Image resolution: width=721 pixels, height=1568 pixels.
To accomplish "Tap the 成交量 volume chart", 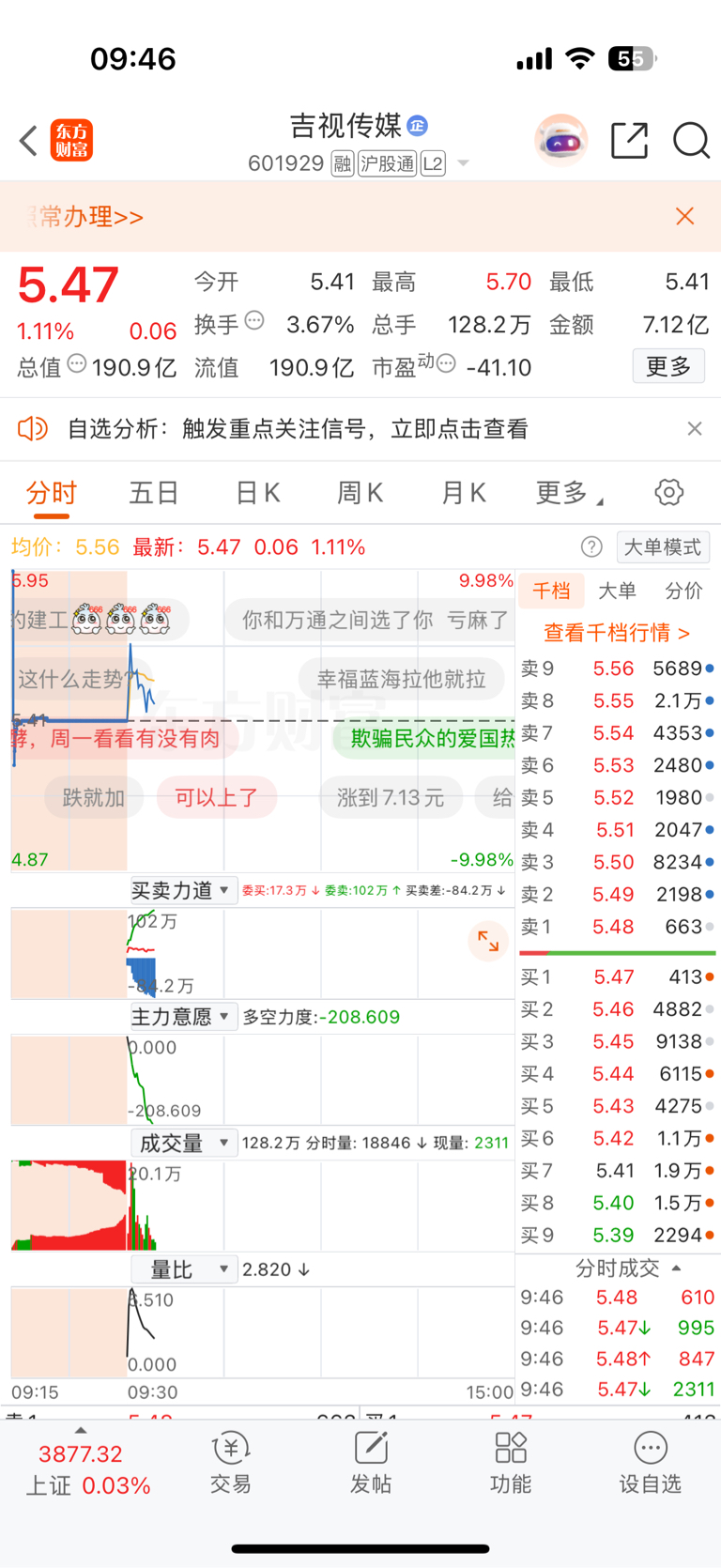I will [x=263, y=1206].
